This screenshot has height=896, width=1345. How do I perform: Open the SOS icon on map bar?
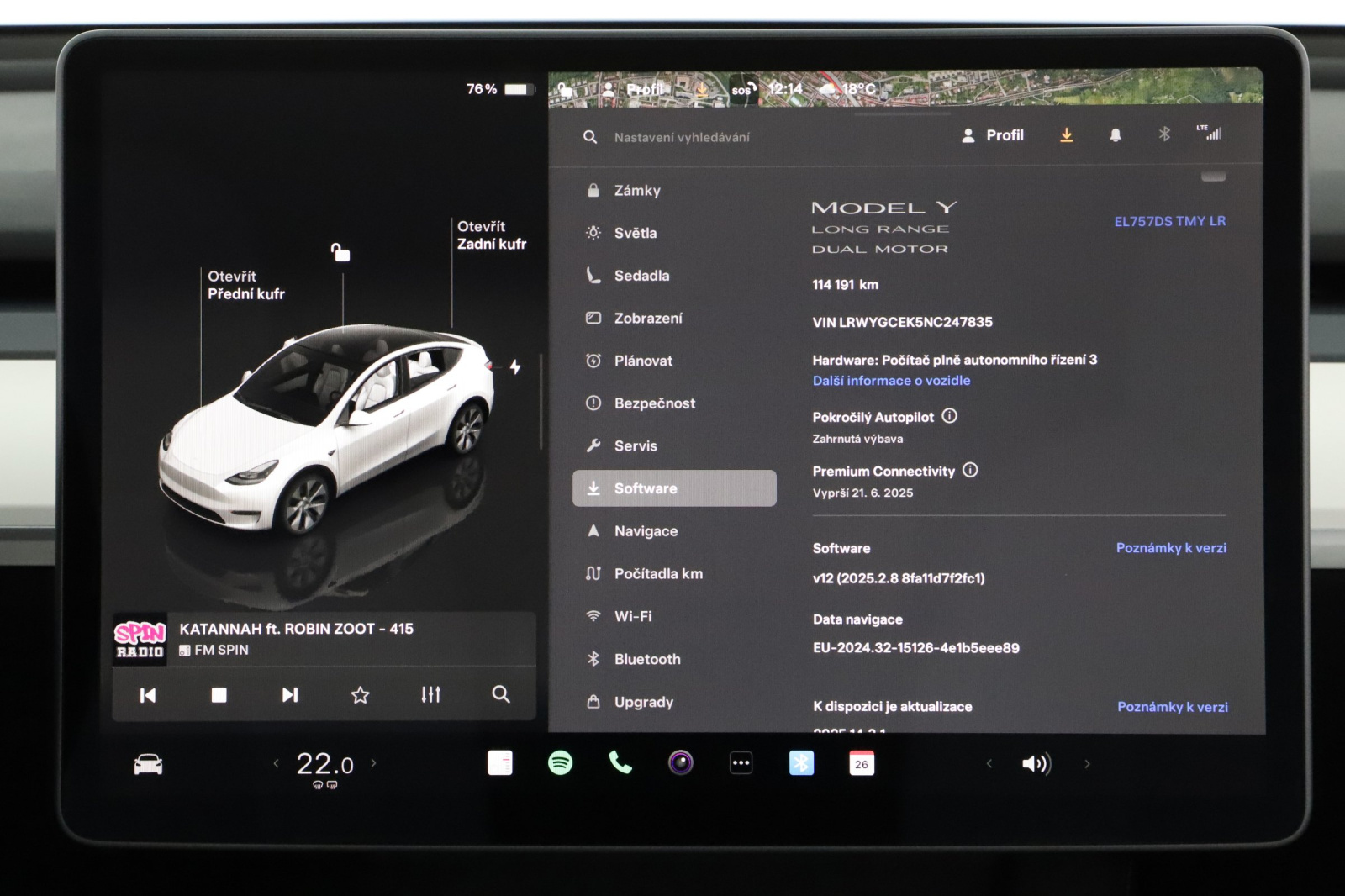coord(742,89)
